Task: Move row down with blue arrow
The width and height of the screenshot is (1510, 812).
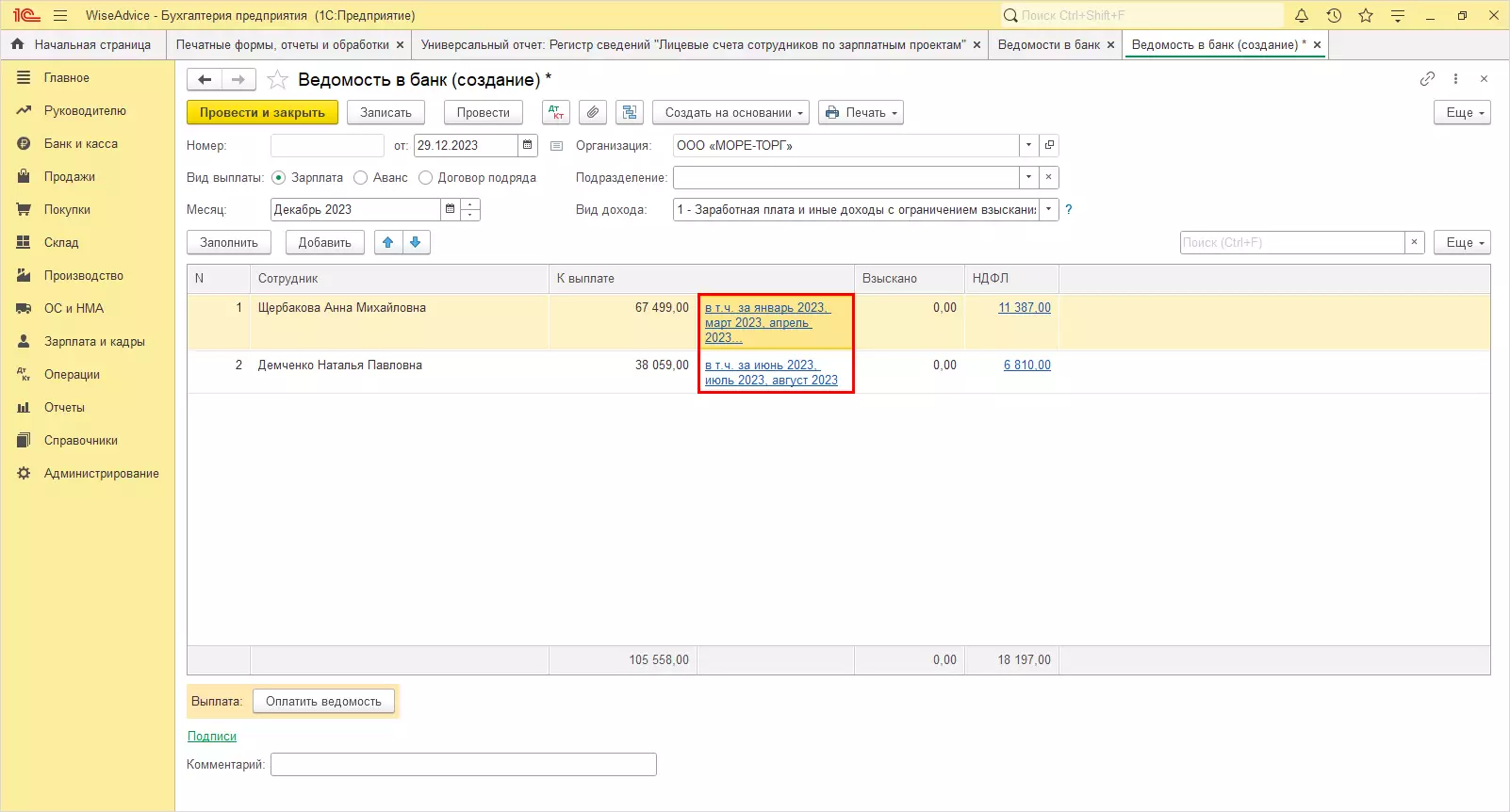Action: tap(416, 243)
